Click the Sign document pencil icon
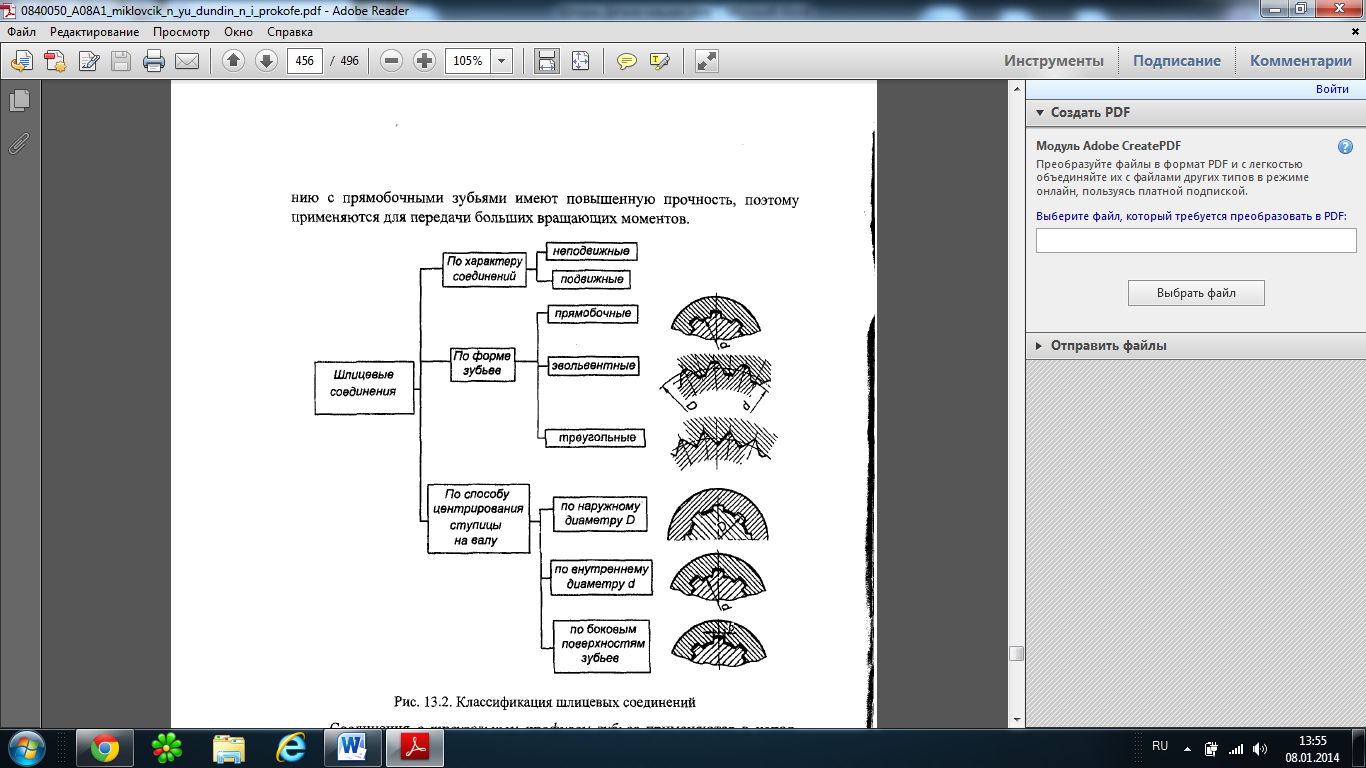This screenshot has height=768, width=1366. [x=88, y=61]
